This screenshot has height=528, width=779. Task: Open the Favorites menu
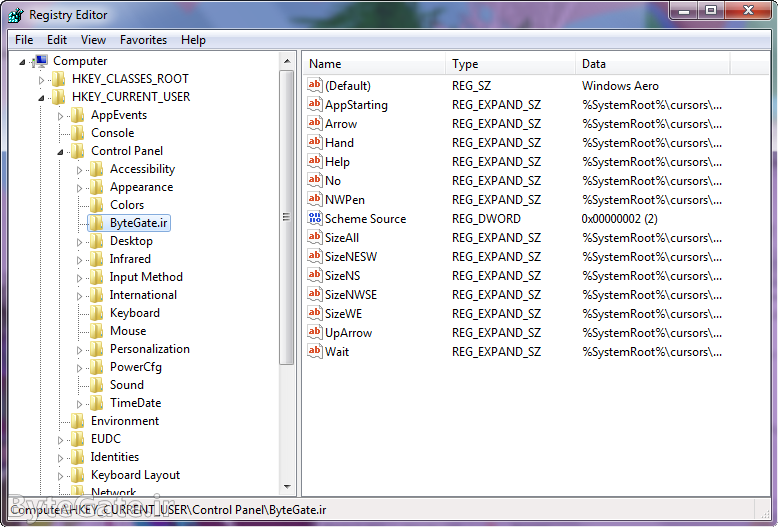coord(143,40)
